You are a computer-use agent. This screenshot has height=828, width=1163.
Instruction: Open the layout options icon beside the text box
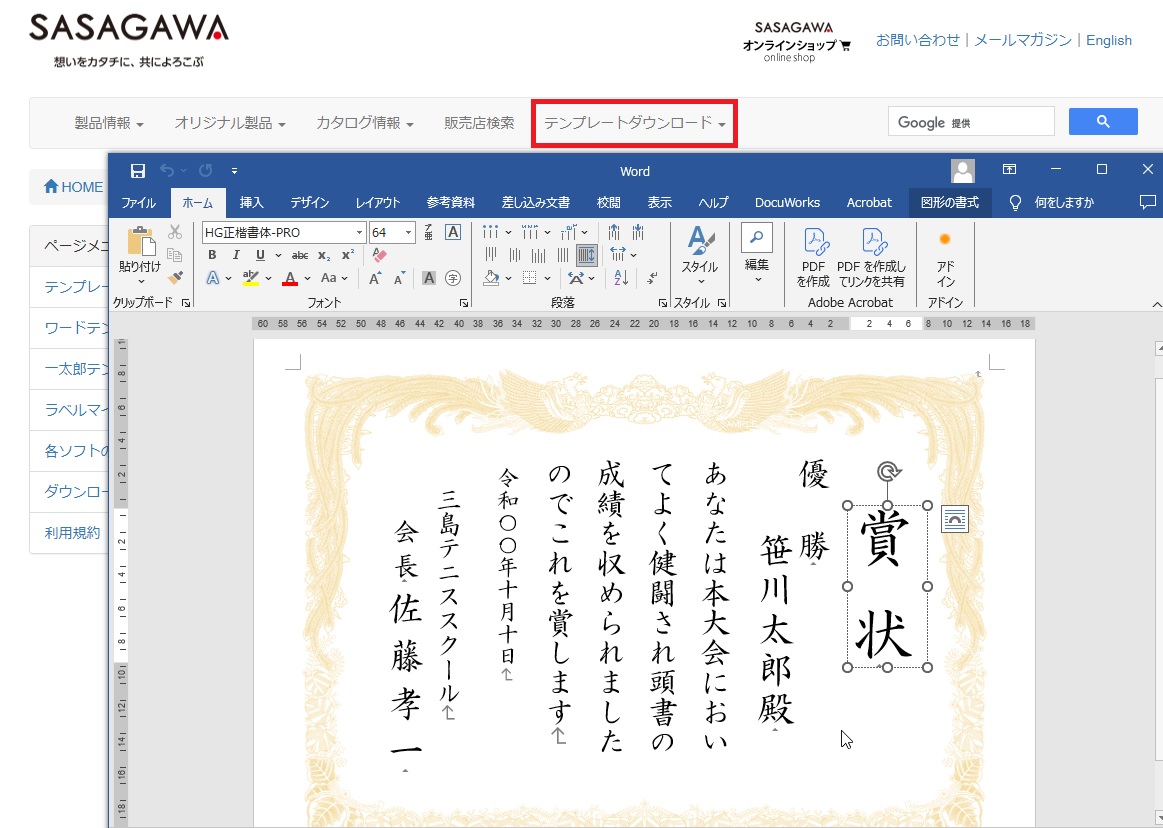[955, 519]
